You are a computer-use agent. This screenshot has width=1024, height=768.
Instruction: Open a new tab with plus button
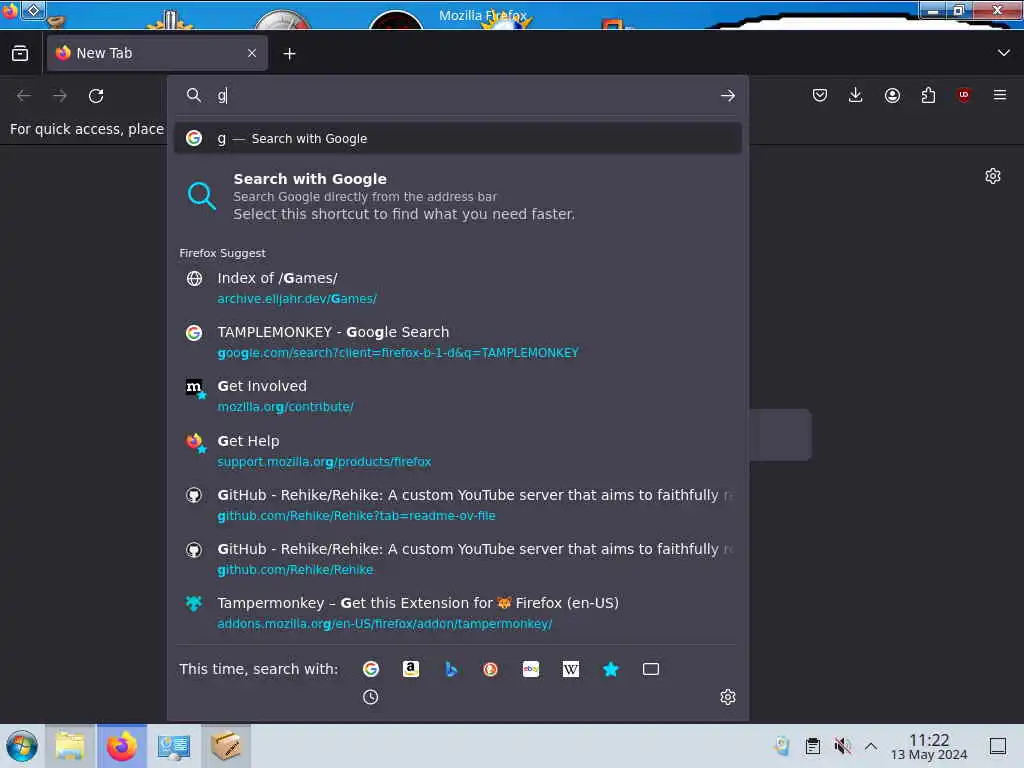point(289,54)
